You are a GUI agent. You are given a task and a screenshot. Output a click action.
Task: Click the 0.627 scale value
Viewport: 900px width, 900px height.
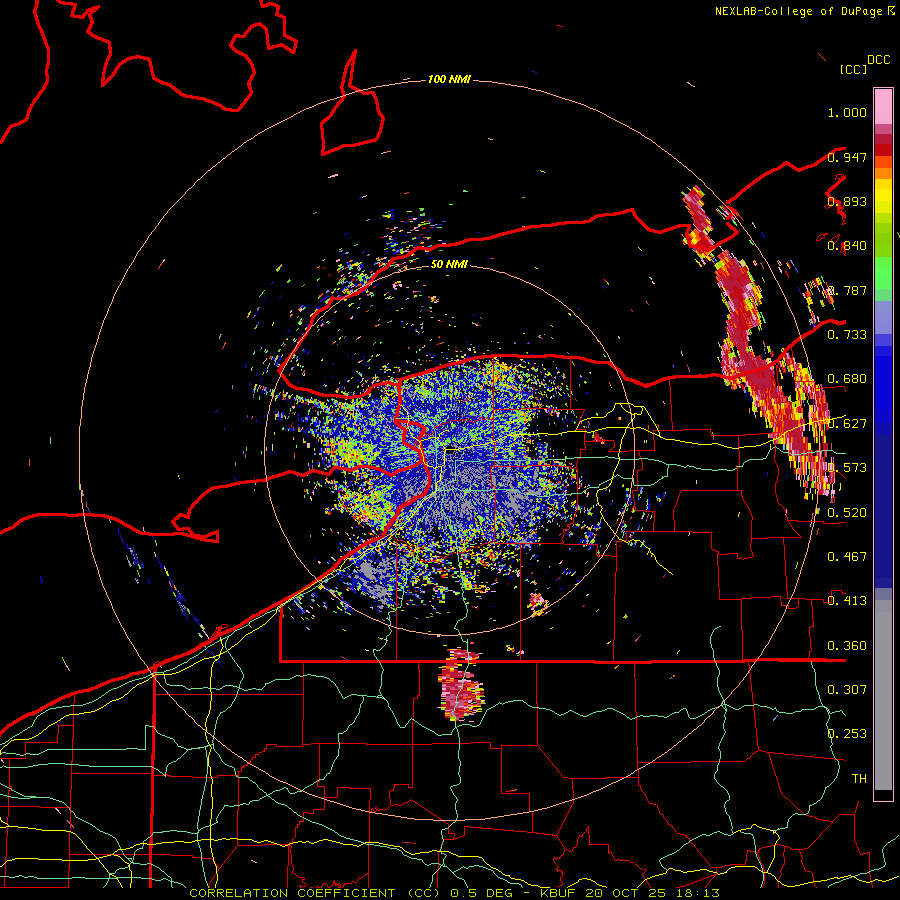pyautogui.click(x=847, y=424)
